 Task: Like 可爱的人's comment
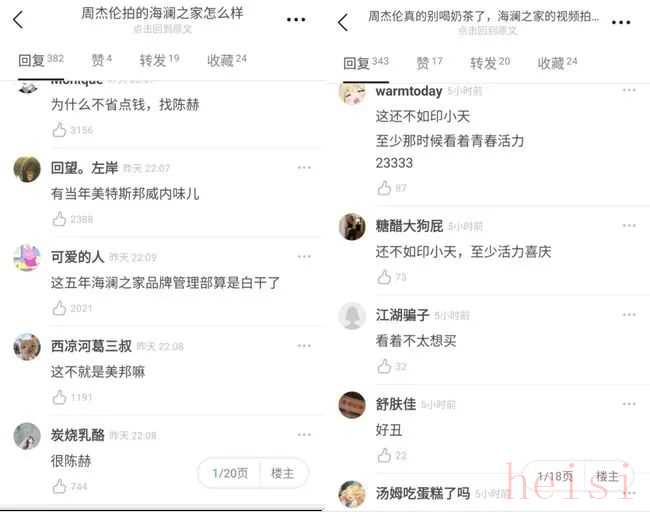click(59, 308)
